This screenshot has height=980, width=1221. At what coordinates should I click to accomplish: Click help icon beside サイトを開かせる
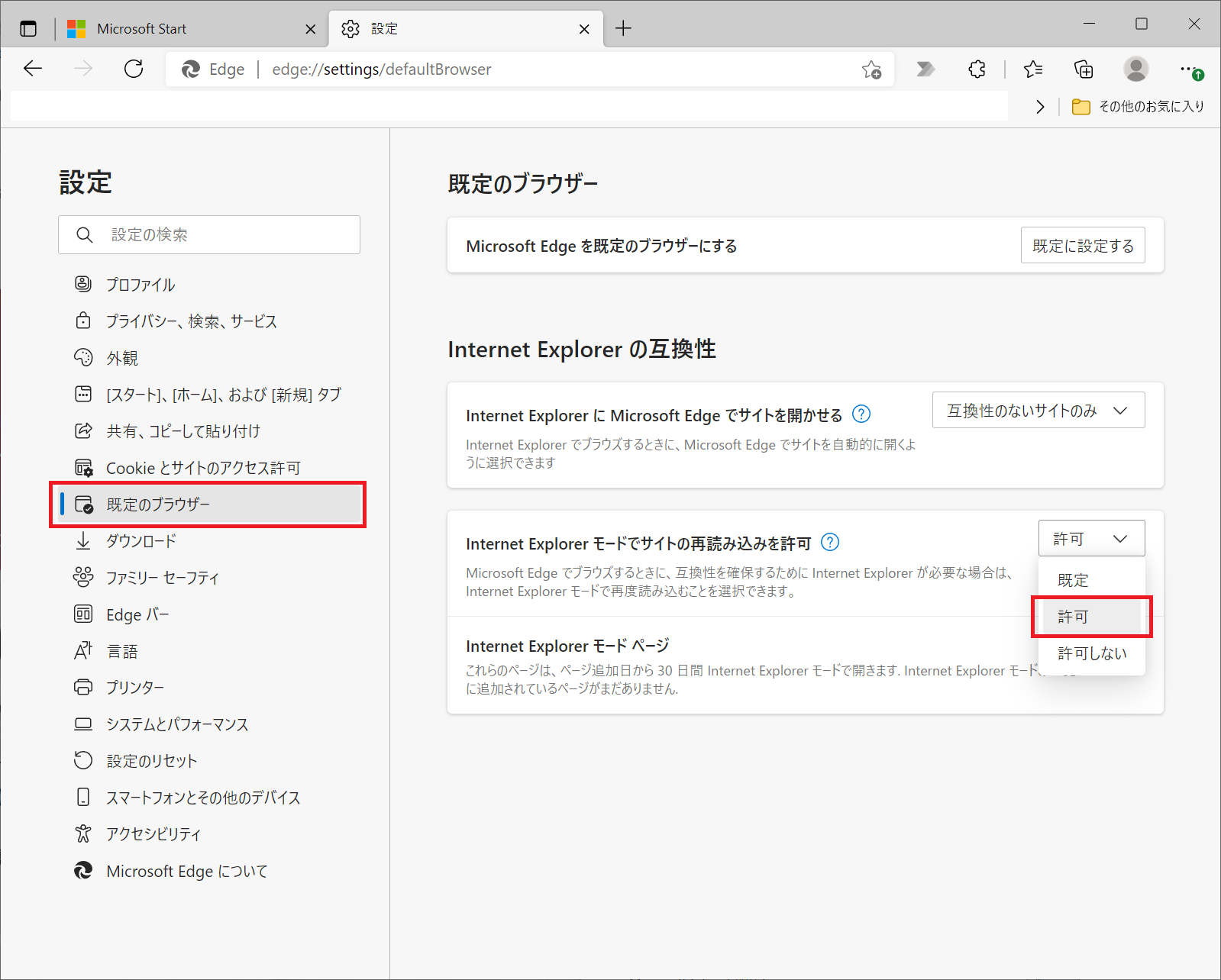click(861, 414)
